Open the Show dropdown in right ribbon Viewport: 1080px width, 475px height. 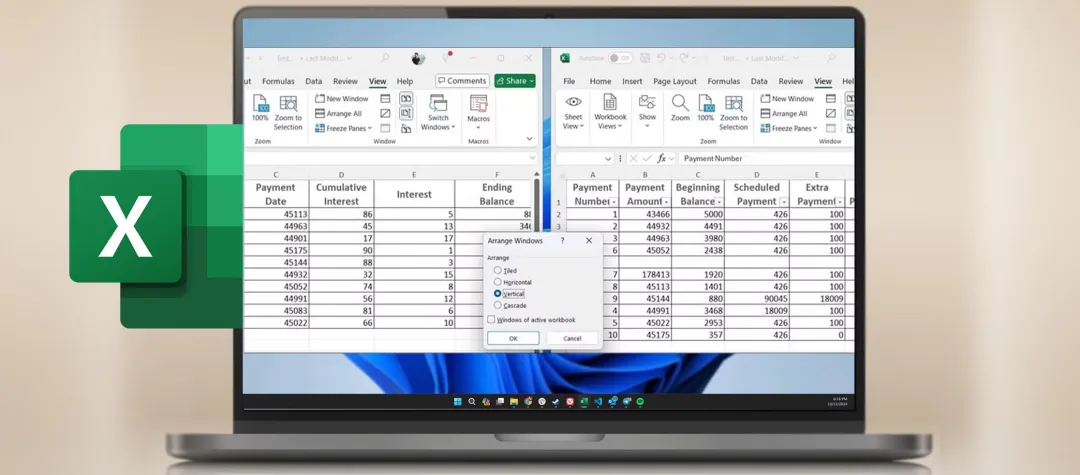coord(647,113)
